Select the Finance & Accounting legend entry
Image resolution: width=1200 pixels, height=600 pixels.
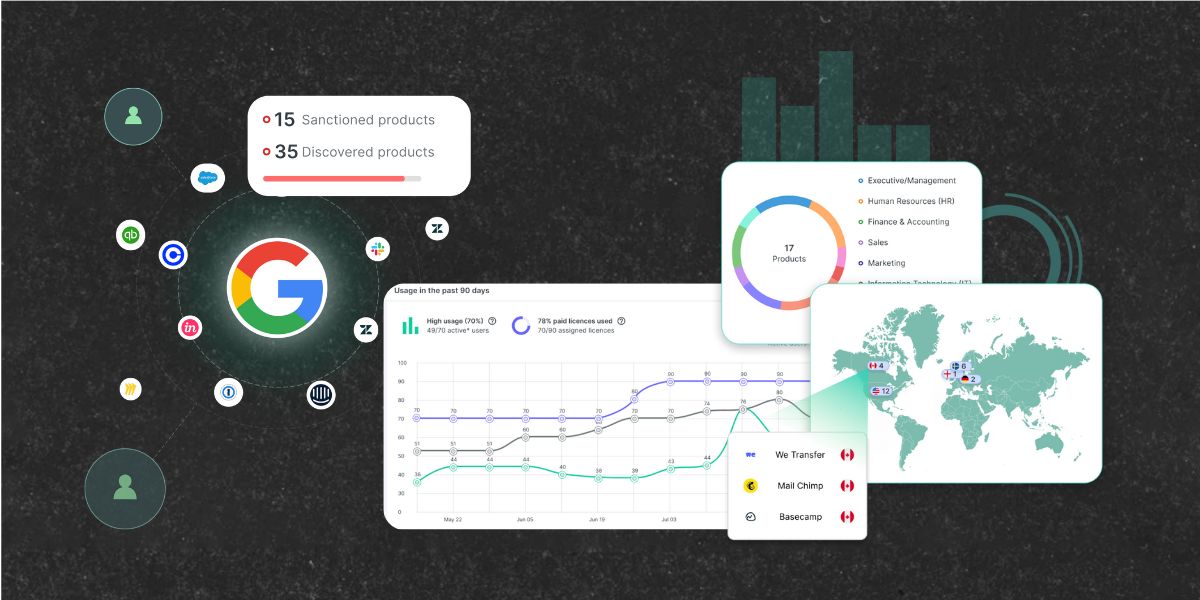click(903, 222)
